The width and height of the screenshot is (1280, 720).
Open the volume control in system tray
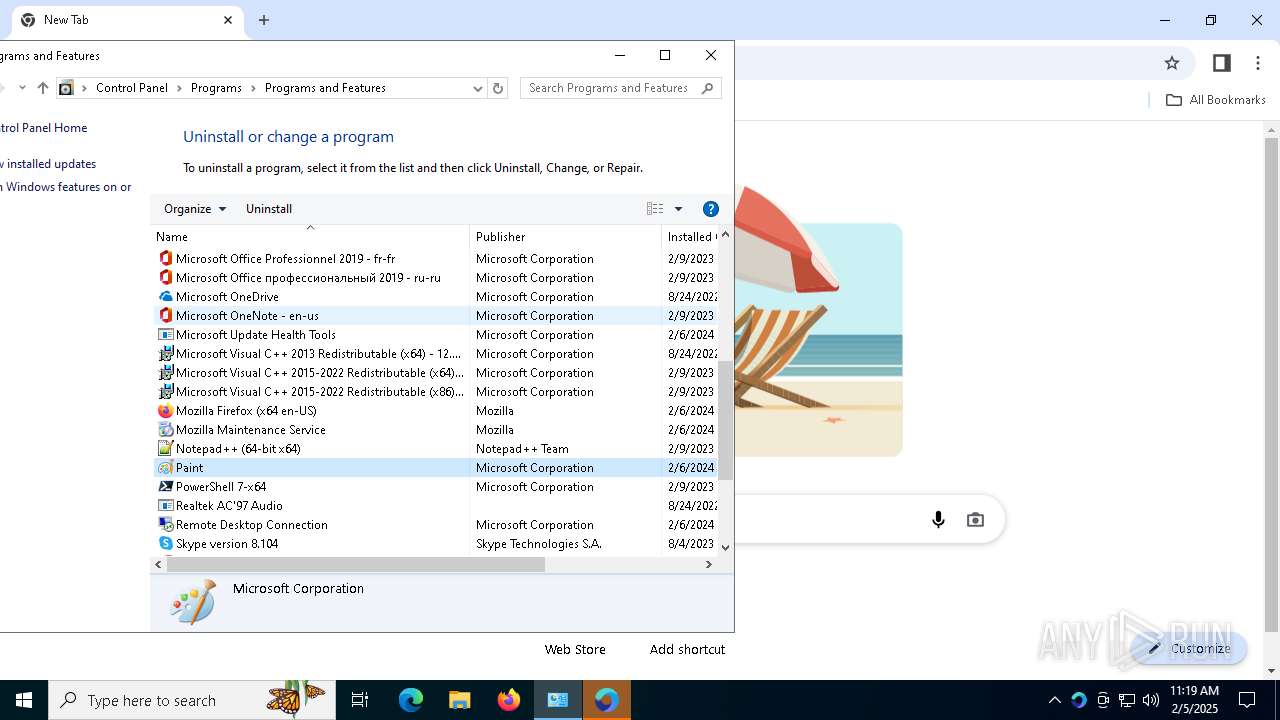[1151, 700]
